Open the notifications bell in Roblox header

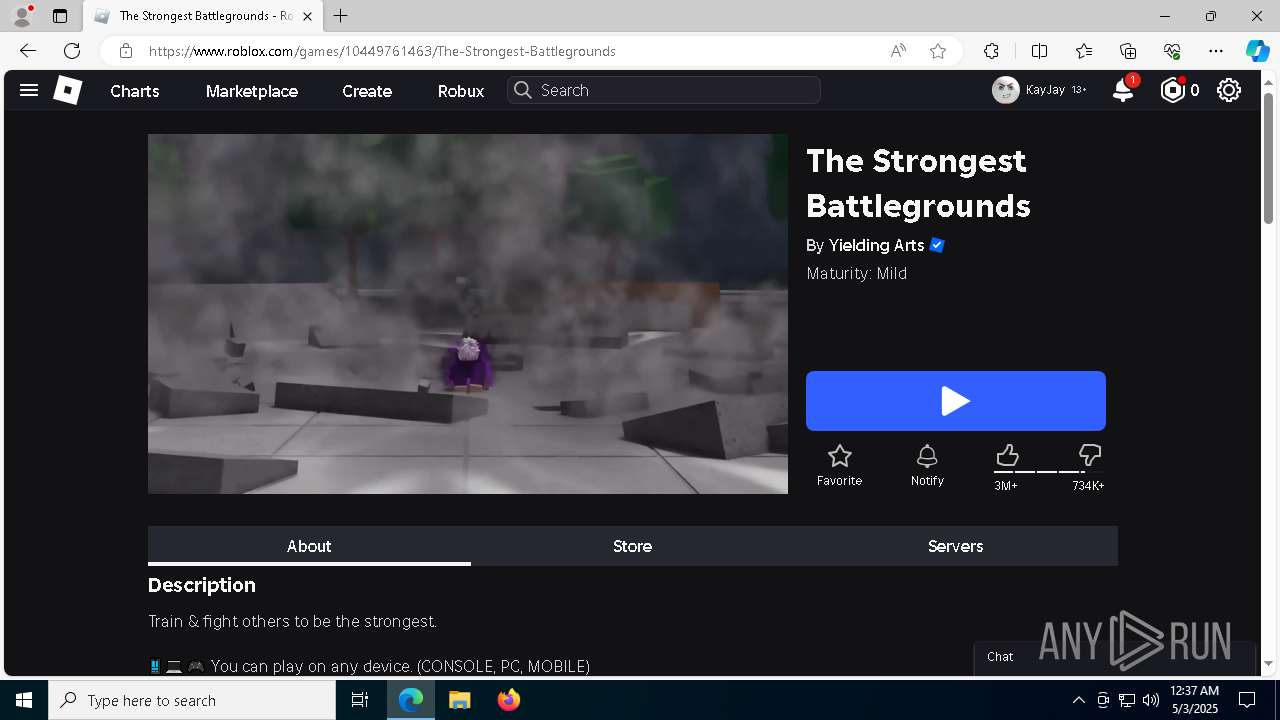coord(1123,90)
